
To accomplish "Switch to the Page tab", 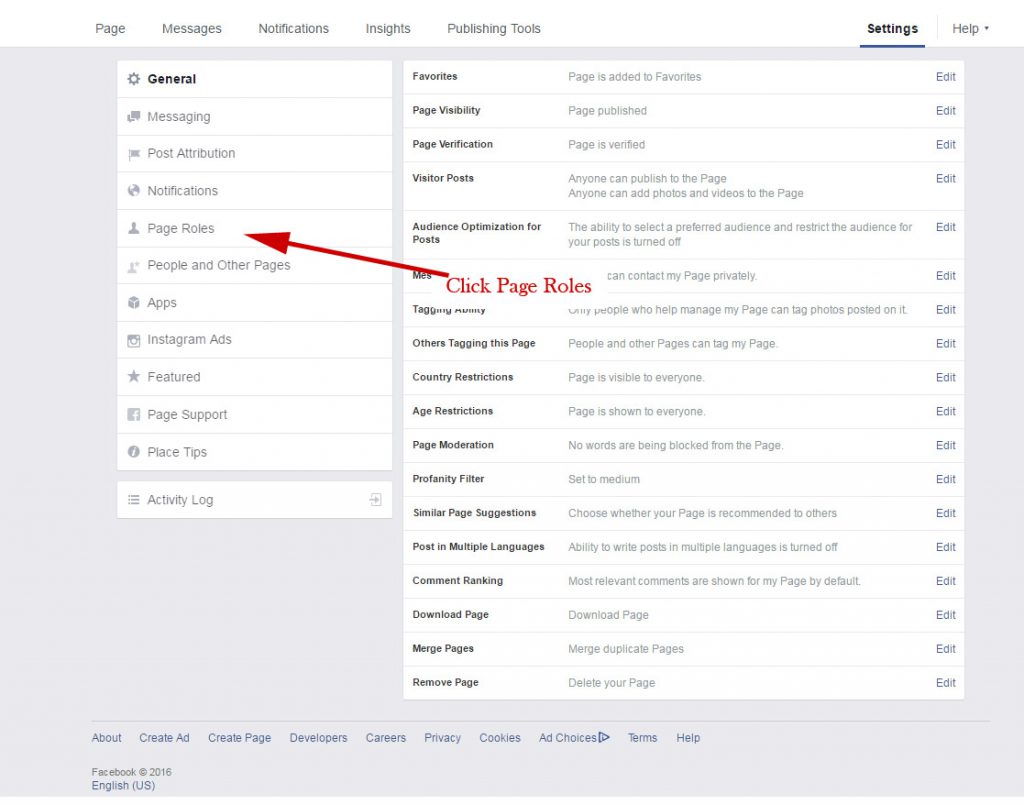I will (x=110, y=29).
